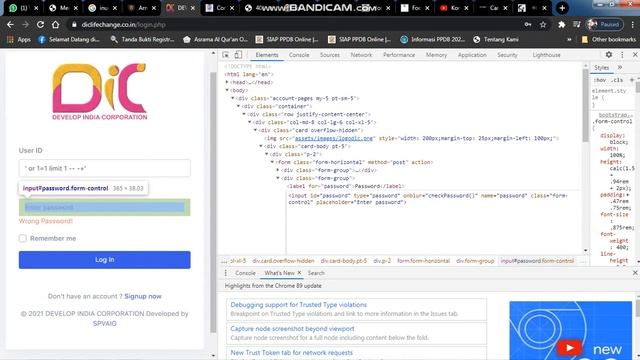This screenshot has width=640, height=360.
Task: Click the Enter password input field
Action: [104, 207]
